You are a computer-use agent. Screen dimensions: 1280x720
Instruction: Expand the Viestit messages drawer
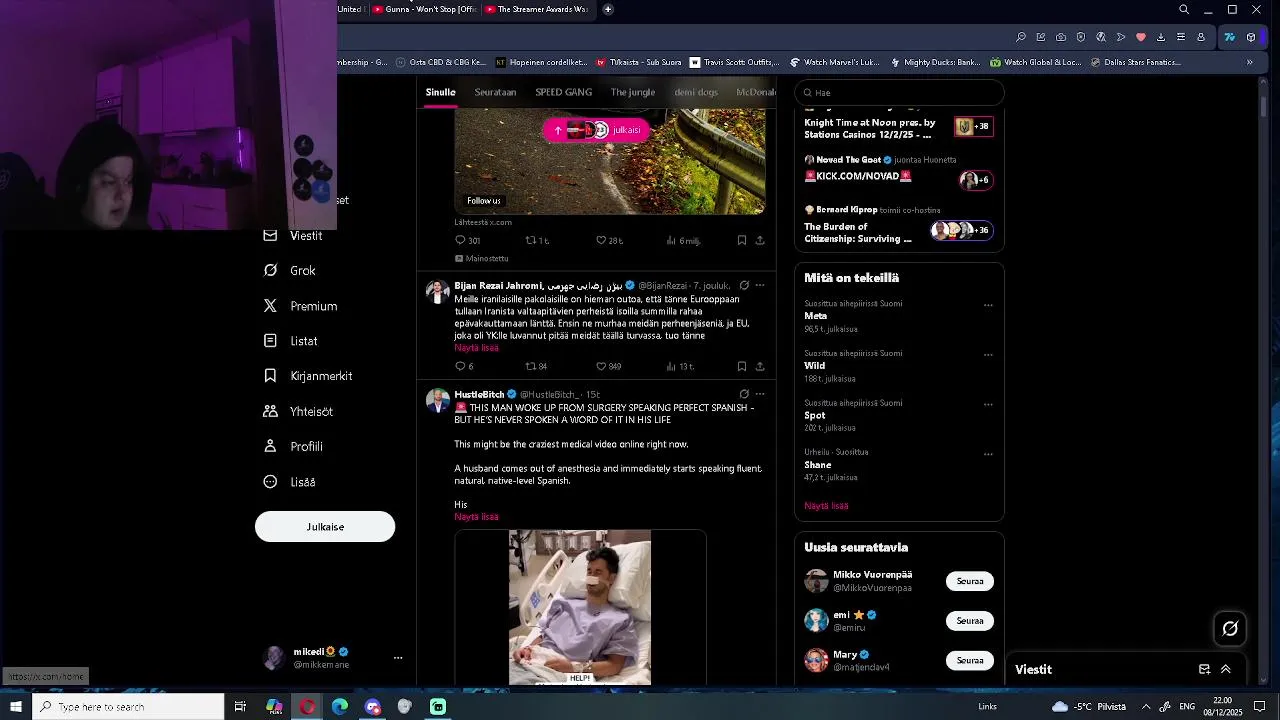point(1225,669)
